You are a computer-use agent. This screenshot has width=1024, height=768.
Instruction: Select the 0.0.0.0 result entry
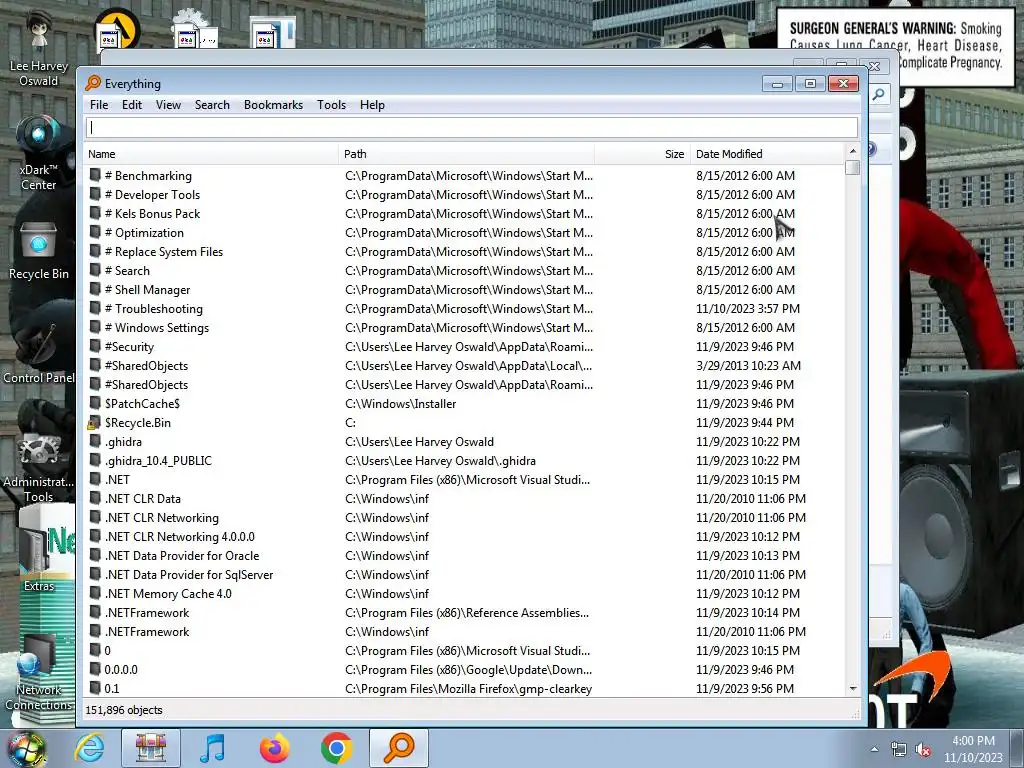click(121, 669)
